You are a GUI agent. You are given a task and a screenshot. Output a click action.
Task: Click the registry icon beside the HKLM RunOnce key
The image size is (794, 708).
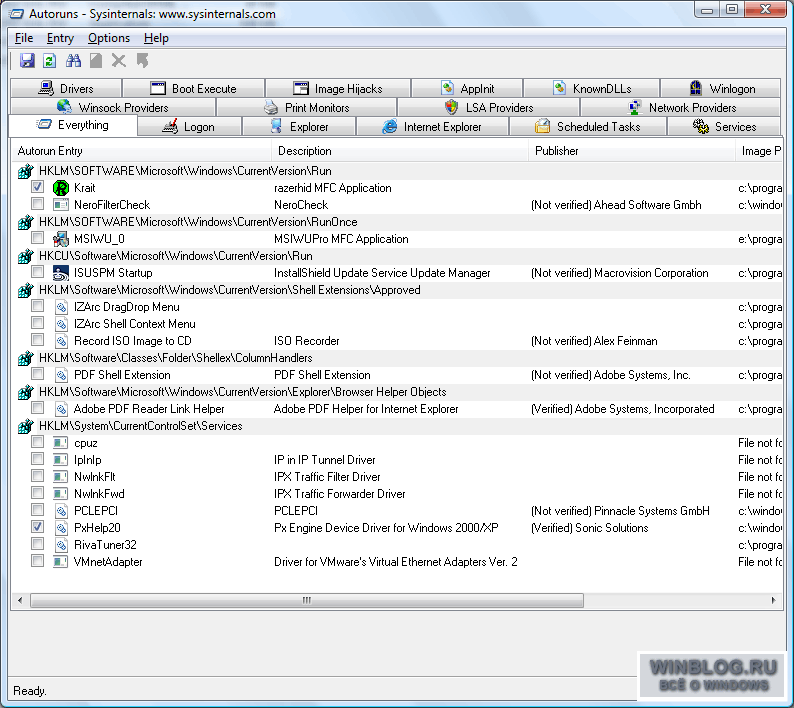click(25, 222)
